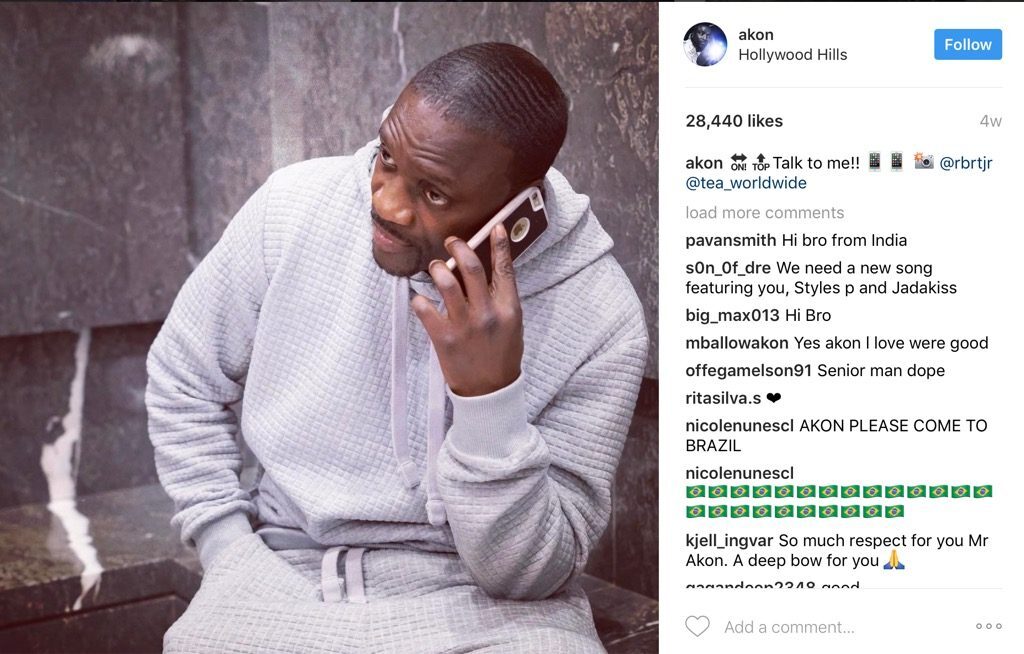Open the three-dots more options menu
Viewport: 1024px width, 654px height.
click(x=989, y=626)
